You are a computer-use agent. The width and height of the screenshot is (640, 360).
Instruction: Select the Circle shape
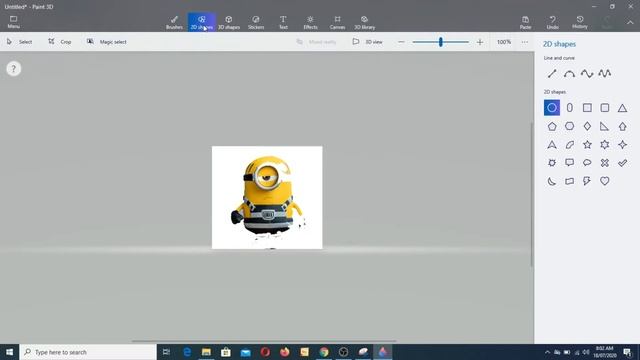point(552,108)
